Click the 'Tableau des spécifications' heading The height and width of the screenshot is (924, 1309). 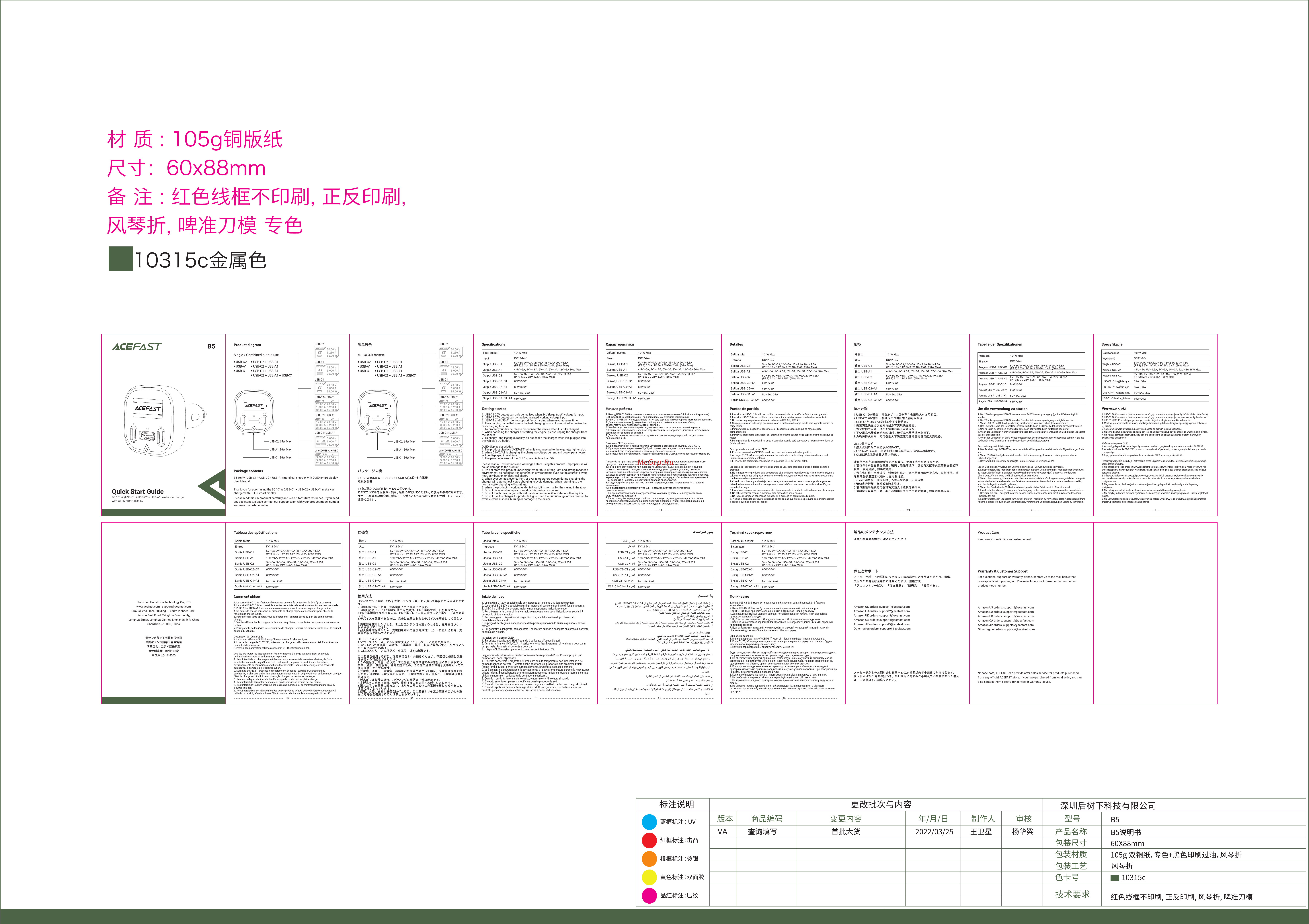coord(255,533)
